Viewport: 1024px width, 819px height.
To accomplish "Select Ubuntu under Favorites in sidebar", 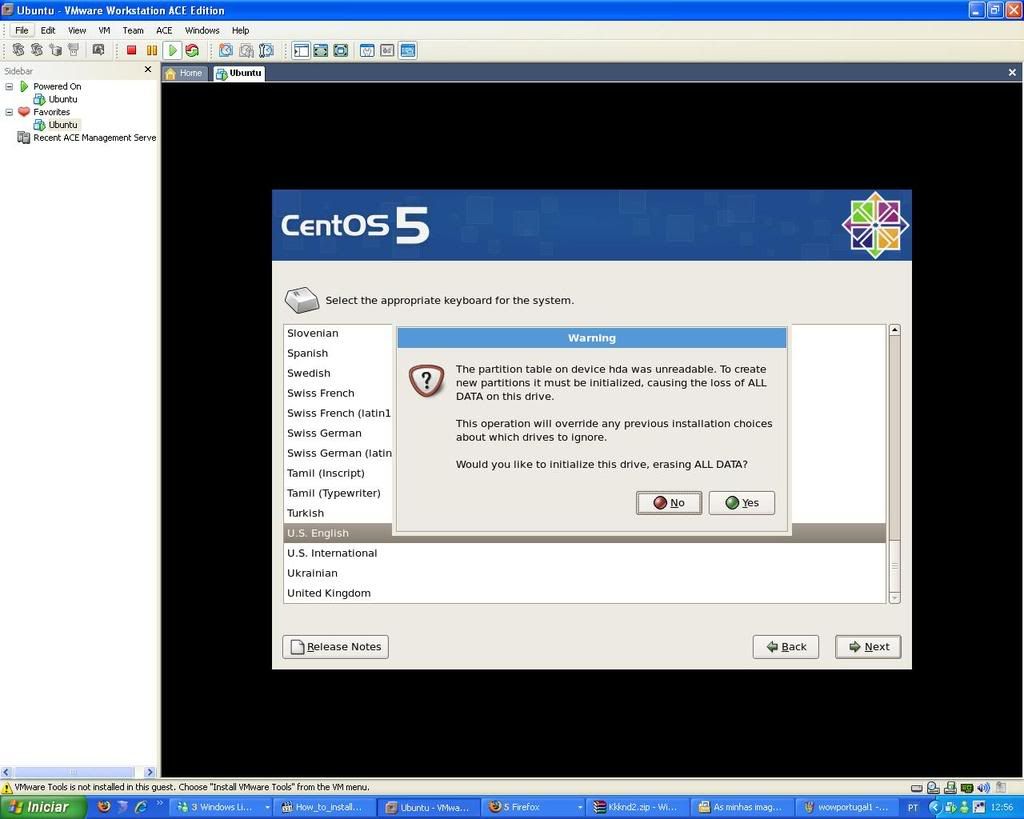I will (62, 125).
